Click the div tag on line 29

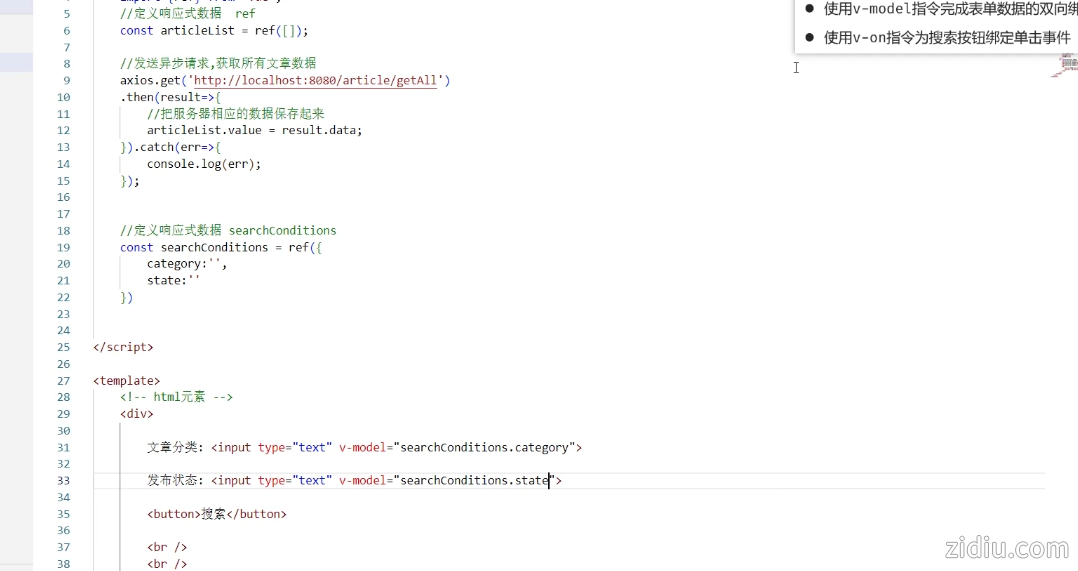click(x=136, y=414)
